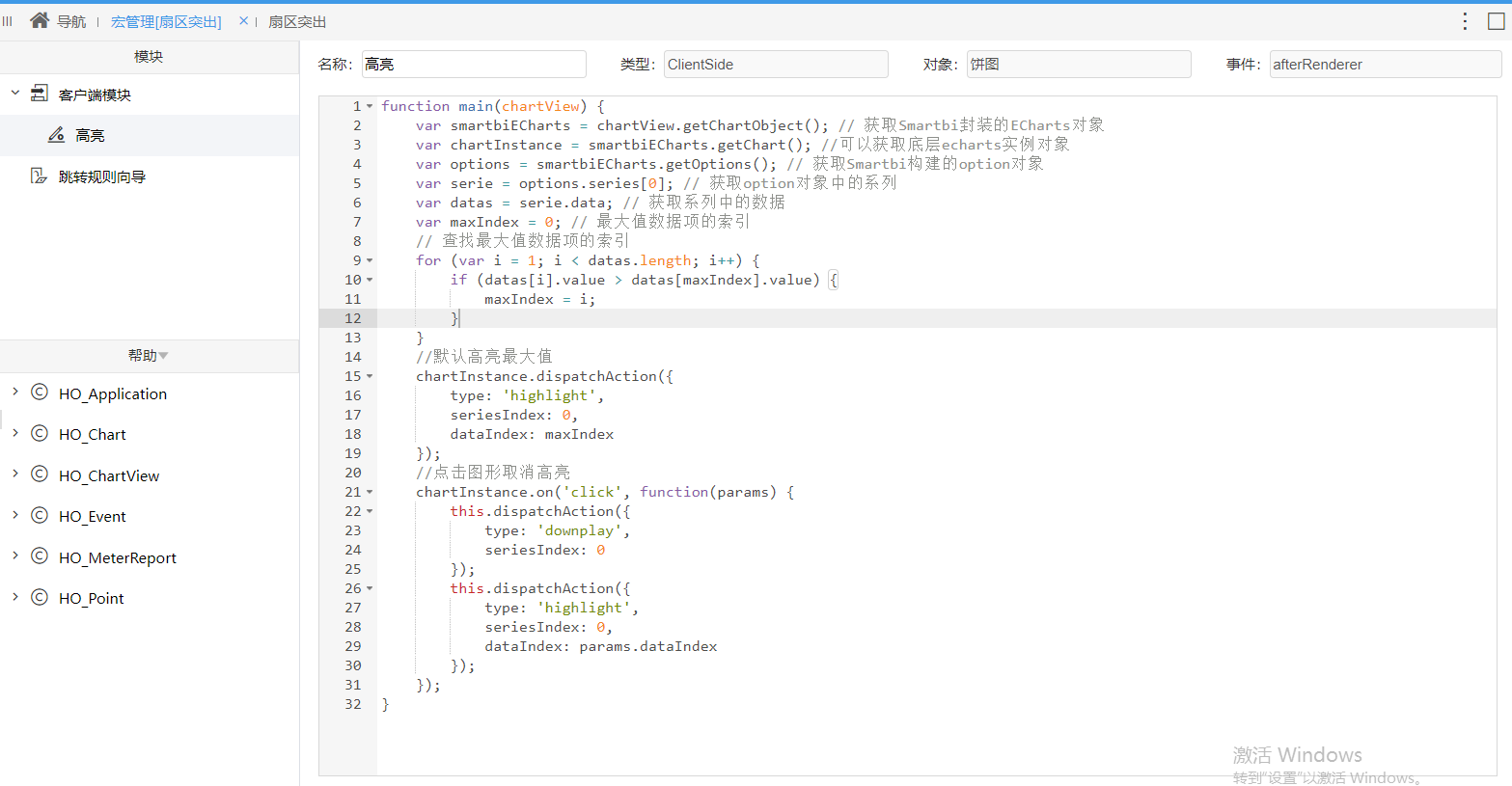This screenshot has width=1512, height=786.
Task: Toggle the 帮助 panel dropdown arrow
Action: click(163, 356)
